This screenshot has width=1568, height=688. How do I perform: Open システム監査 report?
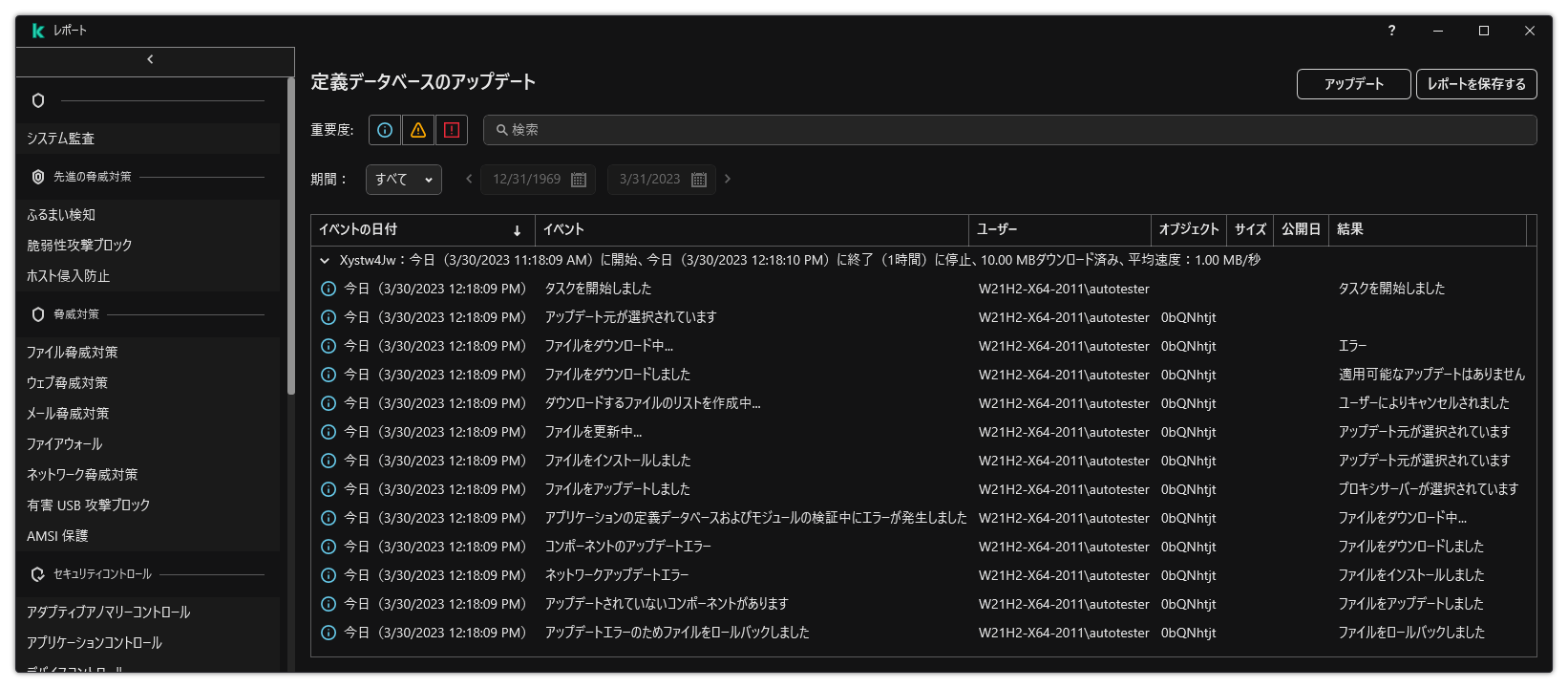click(x=148, y=139)
